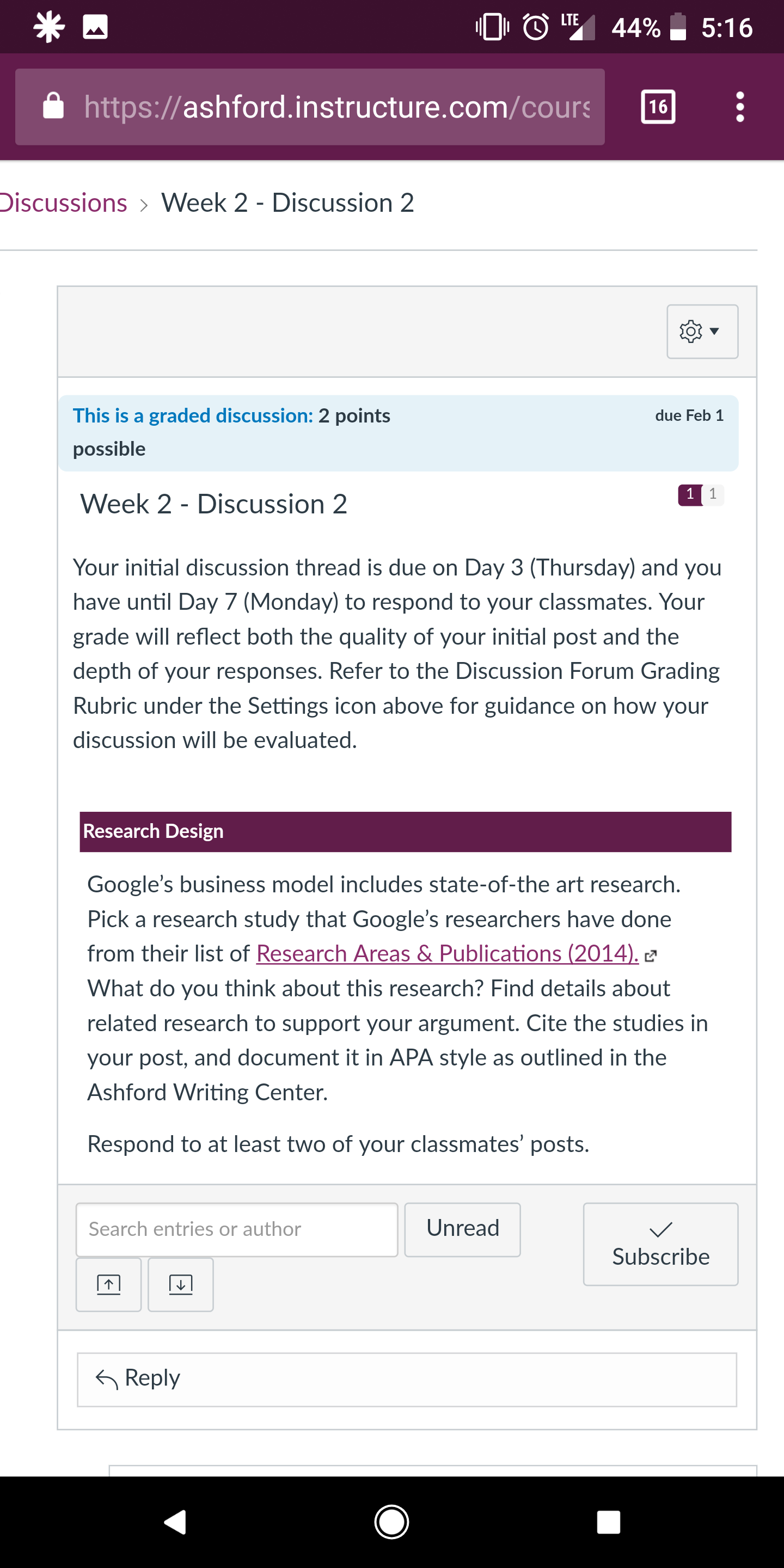Click the Search entries or author field
The height and width of the screenshot is (1568, 784).
[x=237, y=1229]
